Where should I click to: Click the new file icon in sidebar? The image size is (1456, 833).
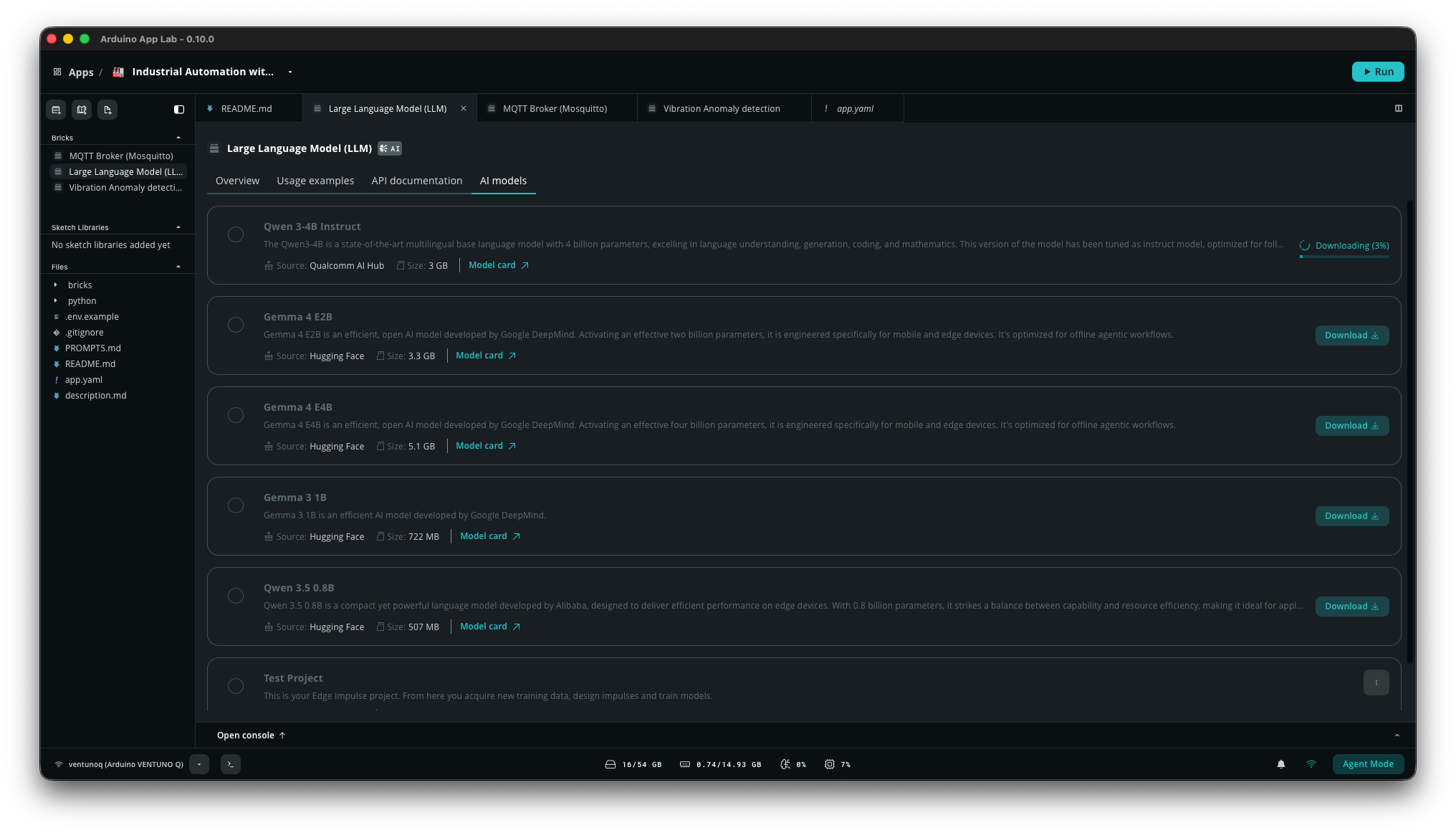[107, 110]
